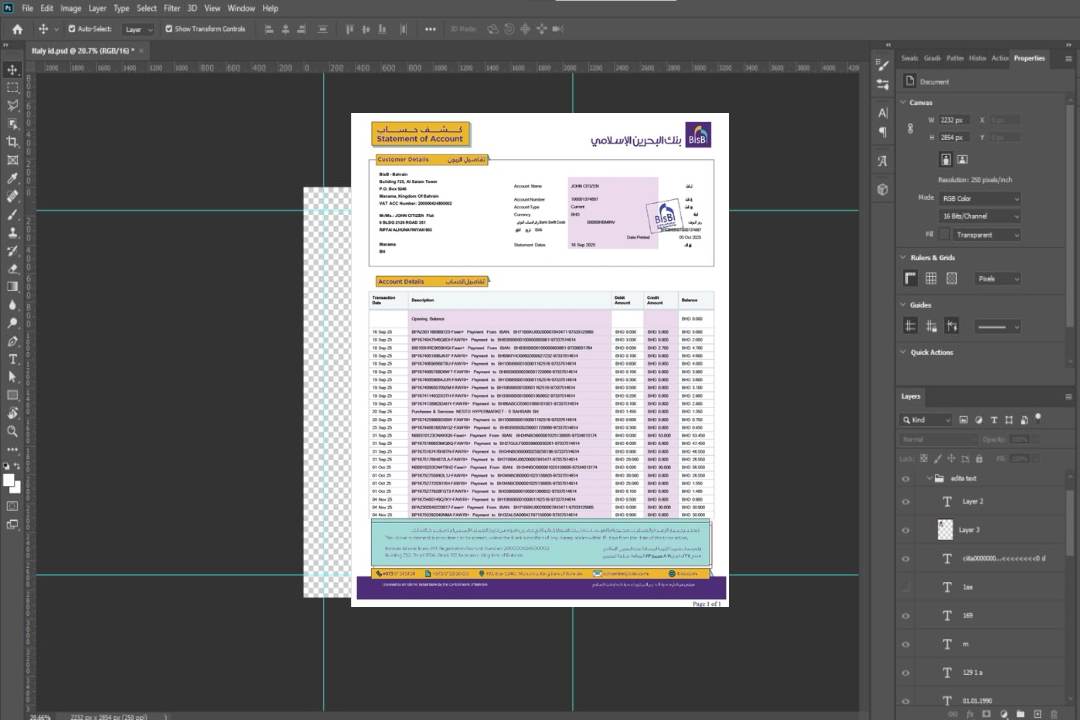Hide the '169' text layer
Viewport: 1080px width, 720px height.
tap(906, 616)
